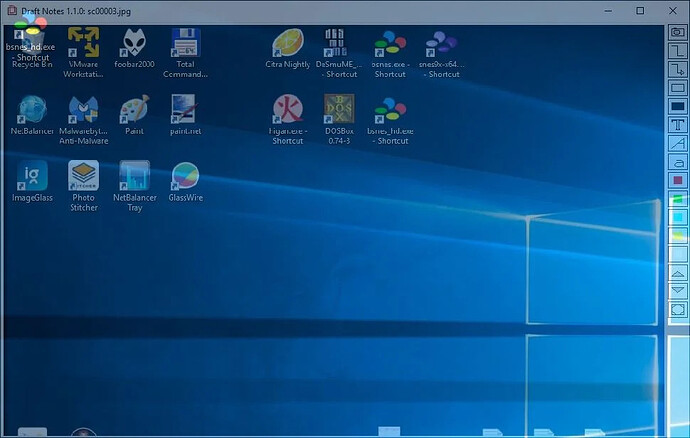Screen dimensions: 690x438
Task: Click the Photo Stitcher desktop icon
Action: point(83,176)
